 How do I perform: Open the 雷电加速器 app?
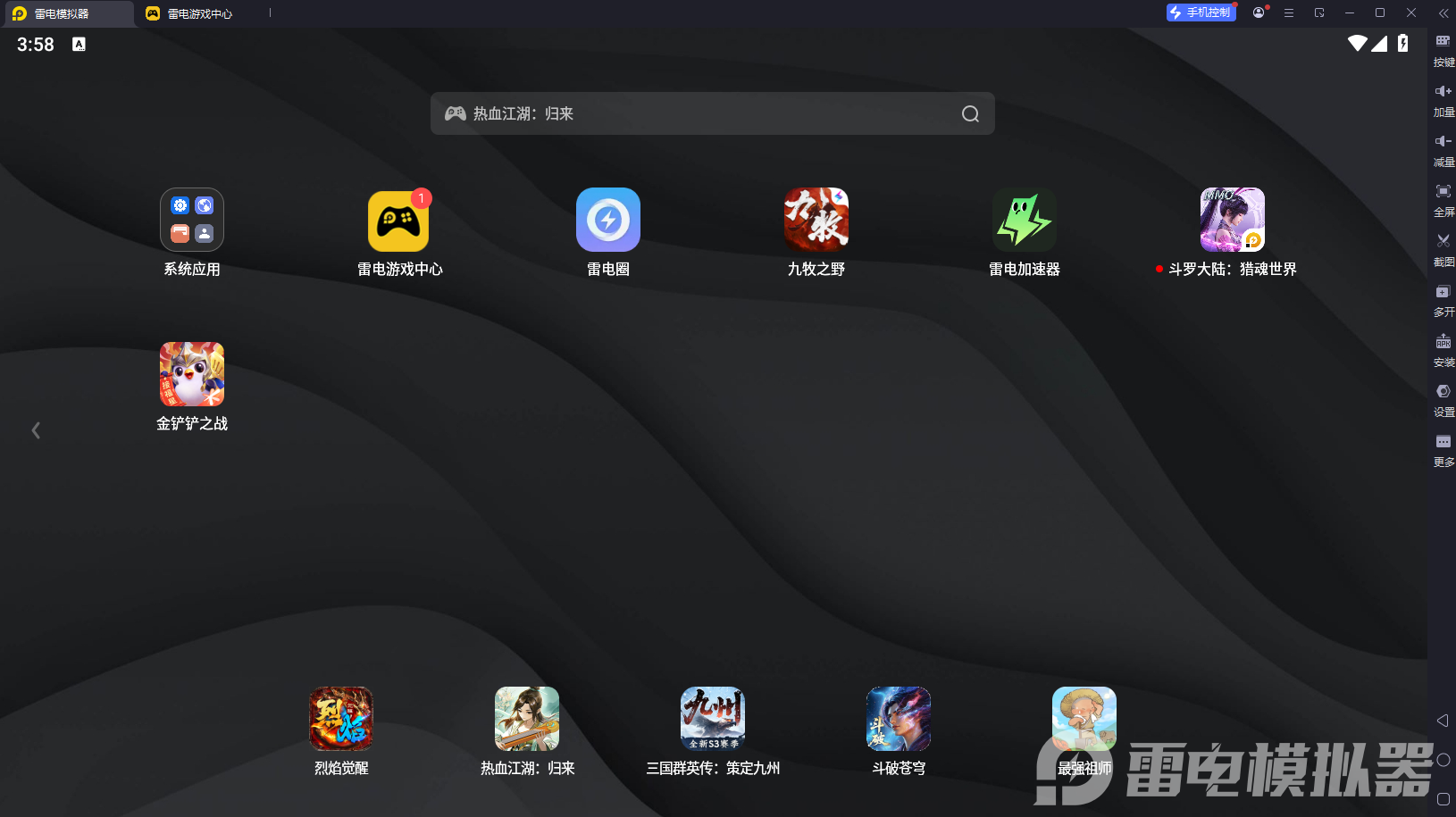(1025, 220)
